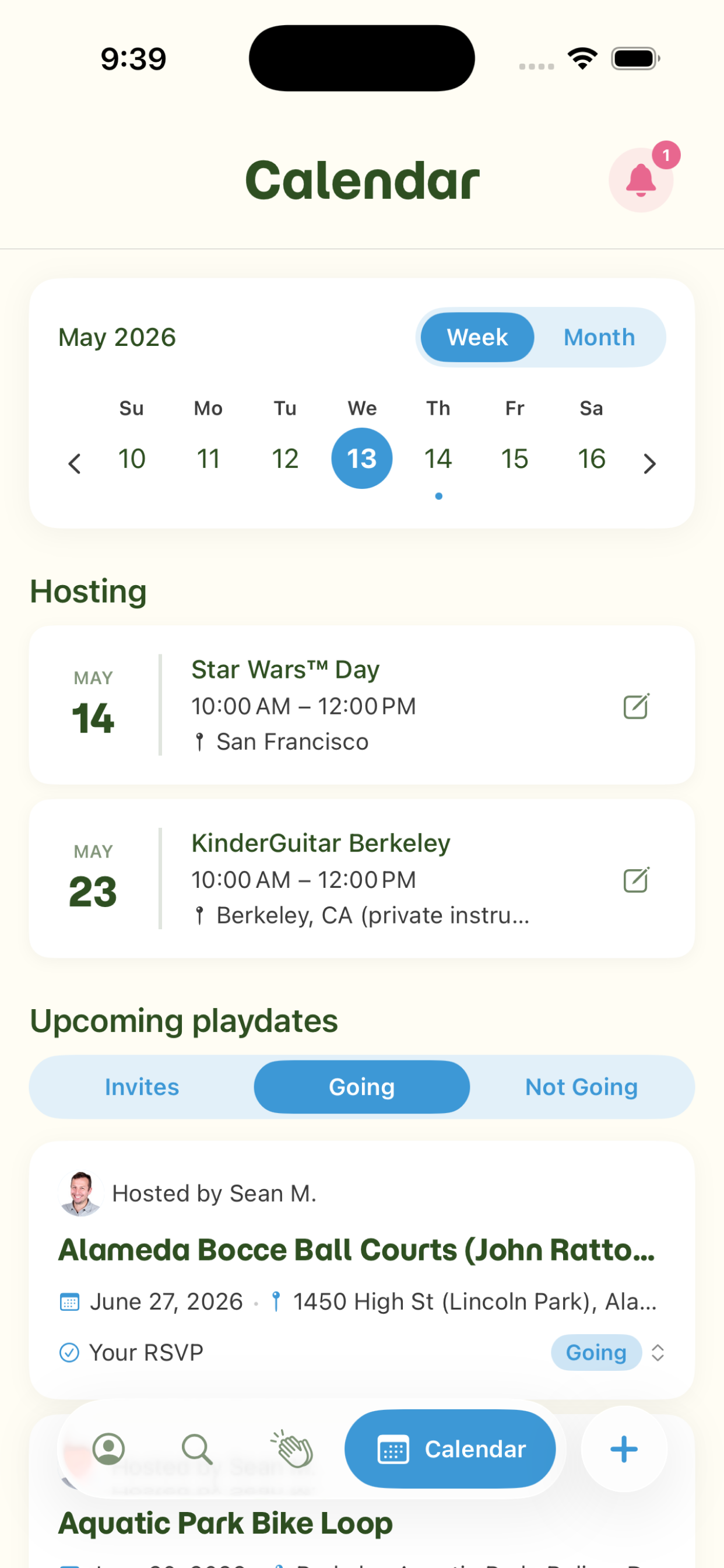This screenshot has height=1568, width=724.
Task: Switch calendar to Week view
Action: point(477,337)
